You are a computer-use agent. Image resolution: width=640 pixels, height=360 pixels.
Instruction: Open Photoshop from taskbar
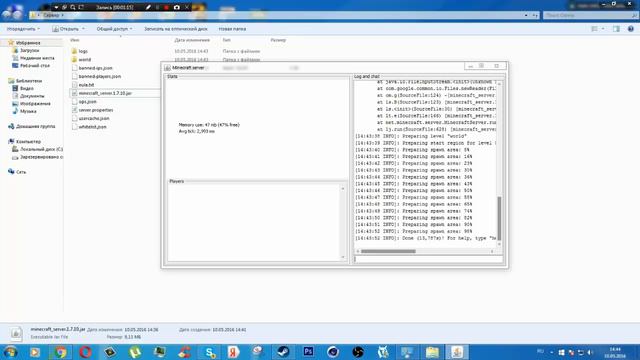tap(308, 352)
